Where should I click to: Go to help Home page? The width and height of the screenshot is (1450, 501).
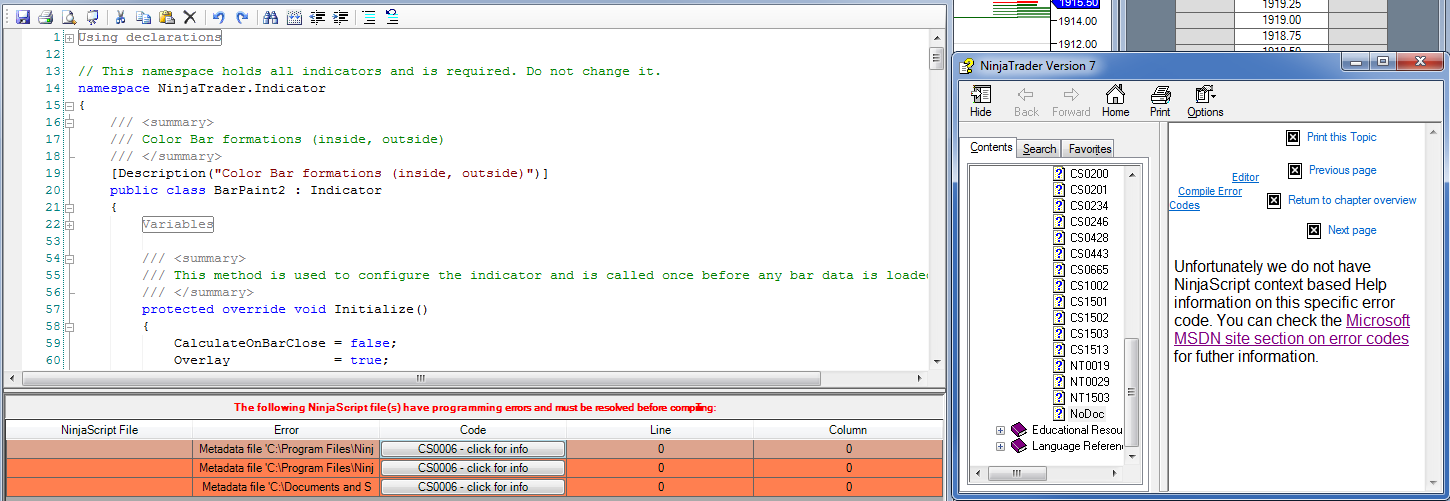[x=1115, y=102]
